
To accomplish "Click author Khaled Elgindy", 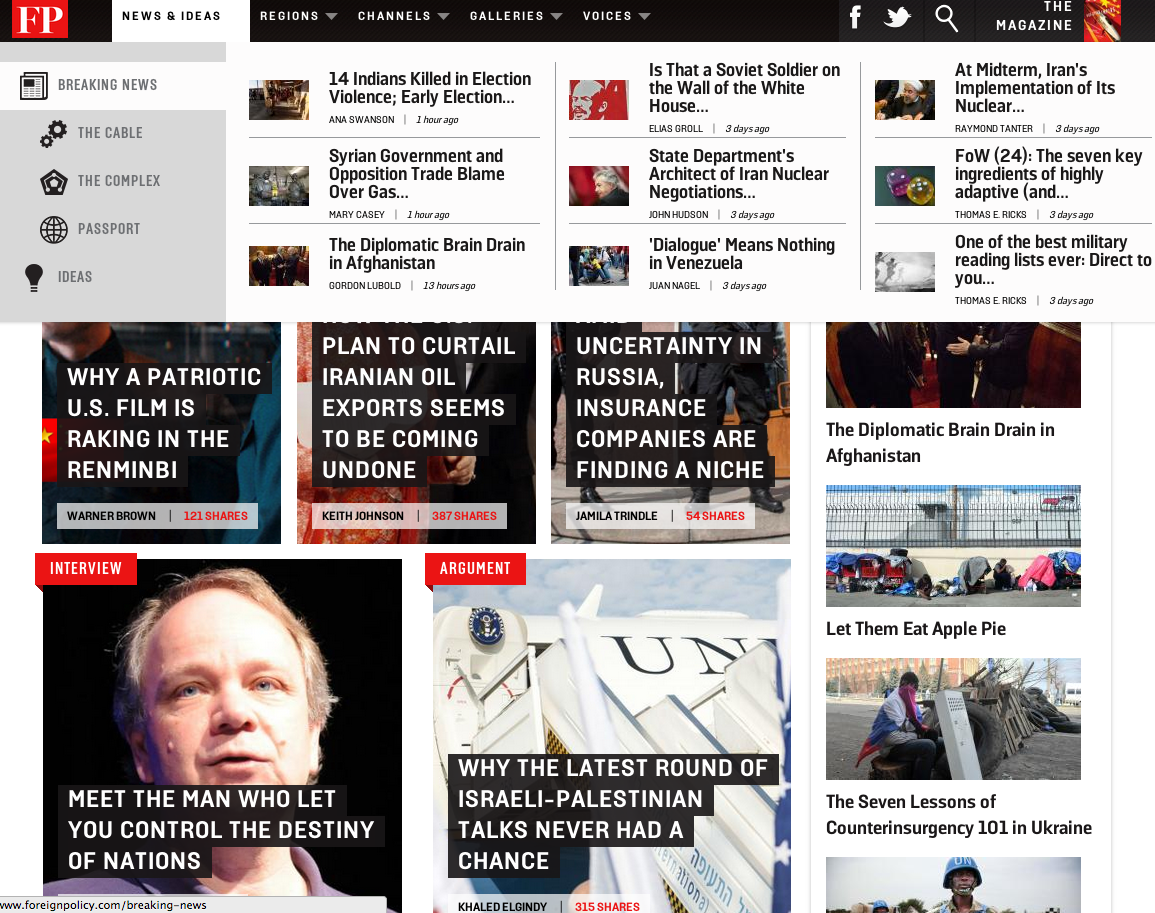I will 502,906.
